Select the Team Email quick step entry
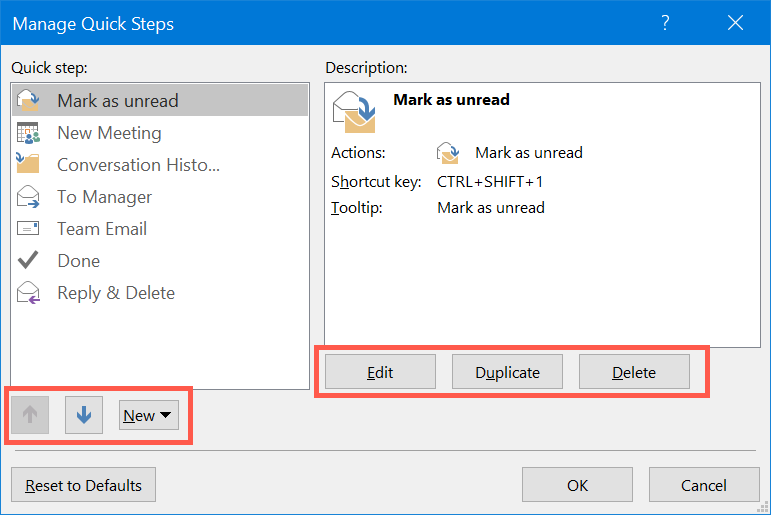Screen dimensions: 771x515 [102, 229]
